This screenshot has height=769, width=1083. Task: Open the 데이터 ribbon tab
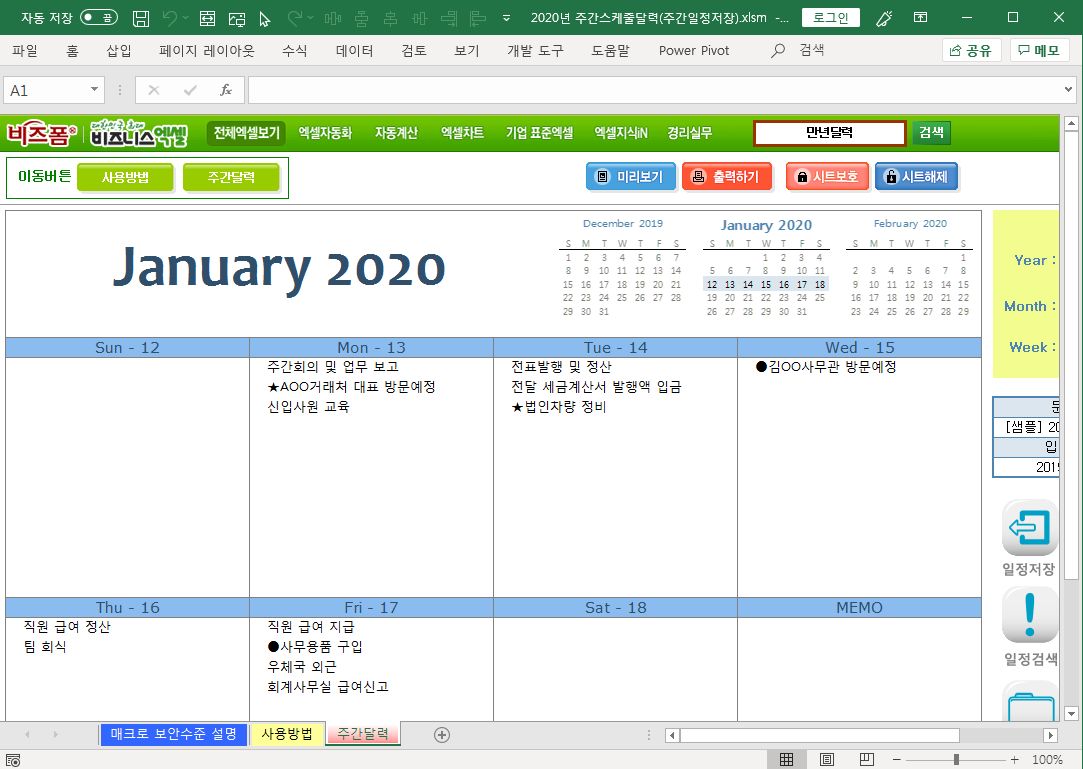(x=354, y=50)
